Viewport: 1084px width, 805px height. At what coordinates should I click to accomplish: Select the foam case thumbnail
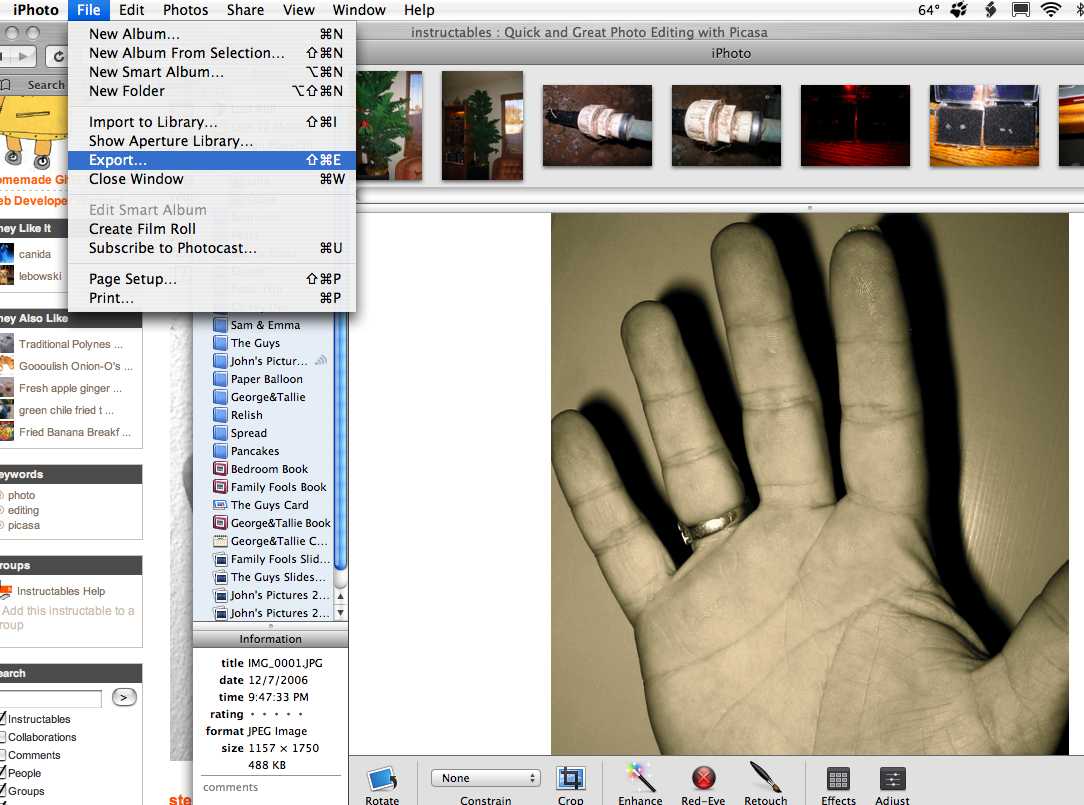click(984, 125)
